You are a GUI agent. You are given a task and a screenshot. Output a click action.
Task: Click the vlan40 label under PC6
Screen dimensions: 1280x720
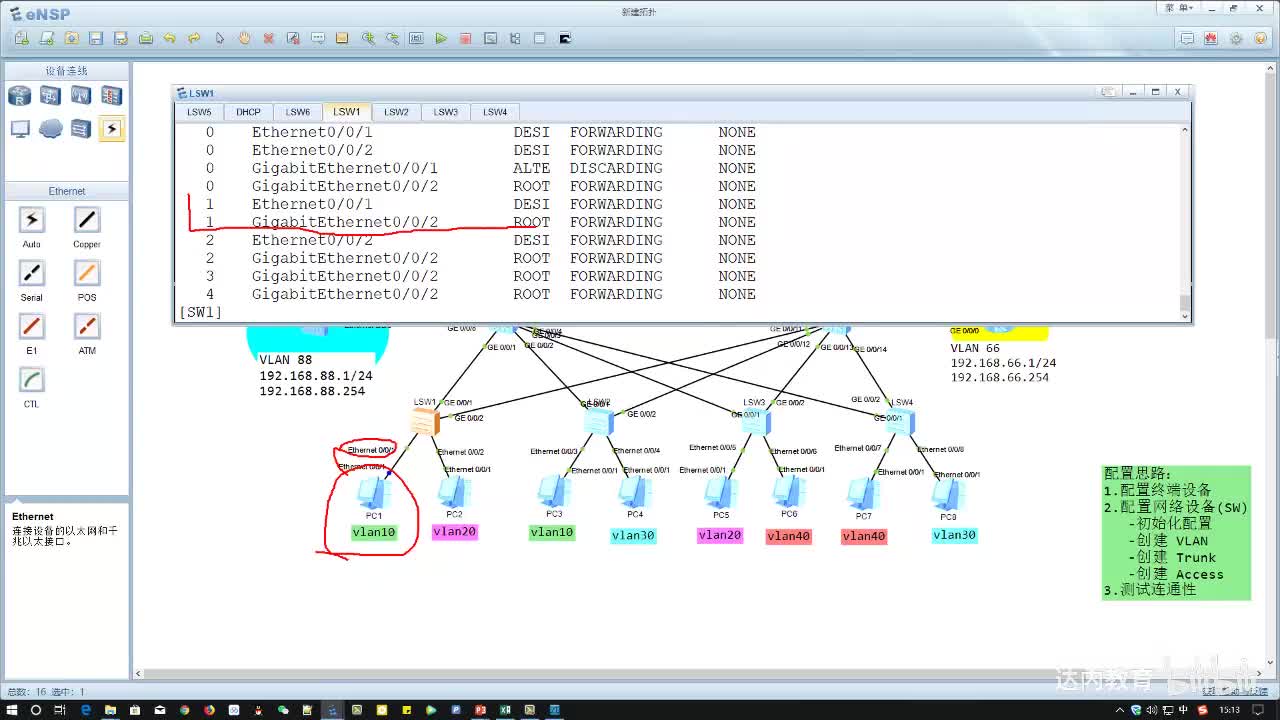click(x=788, y=536)
